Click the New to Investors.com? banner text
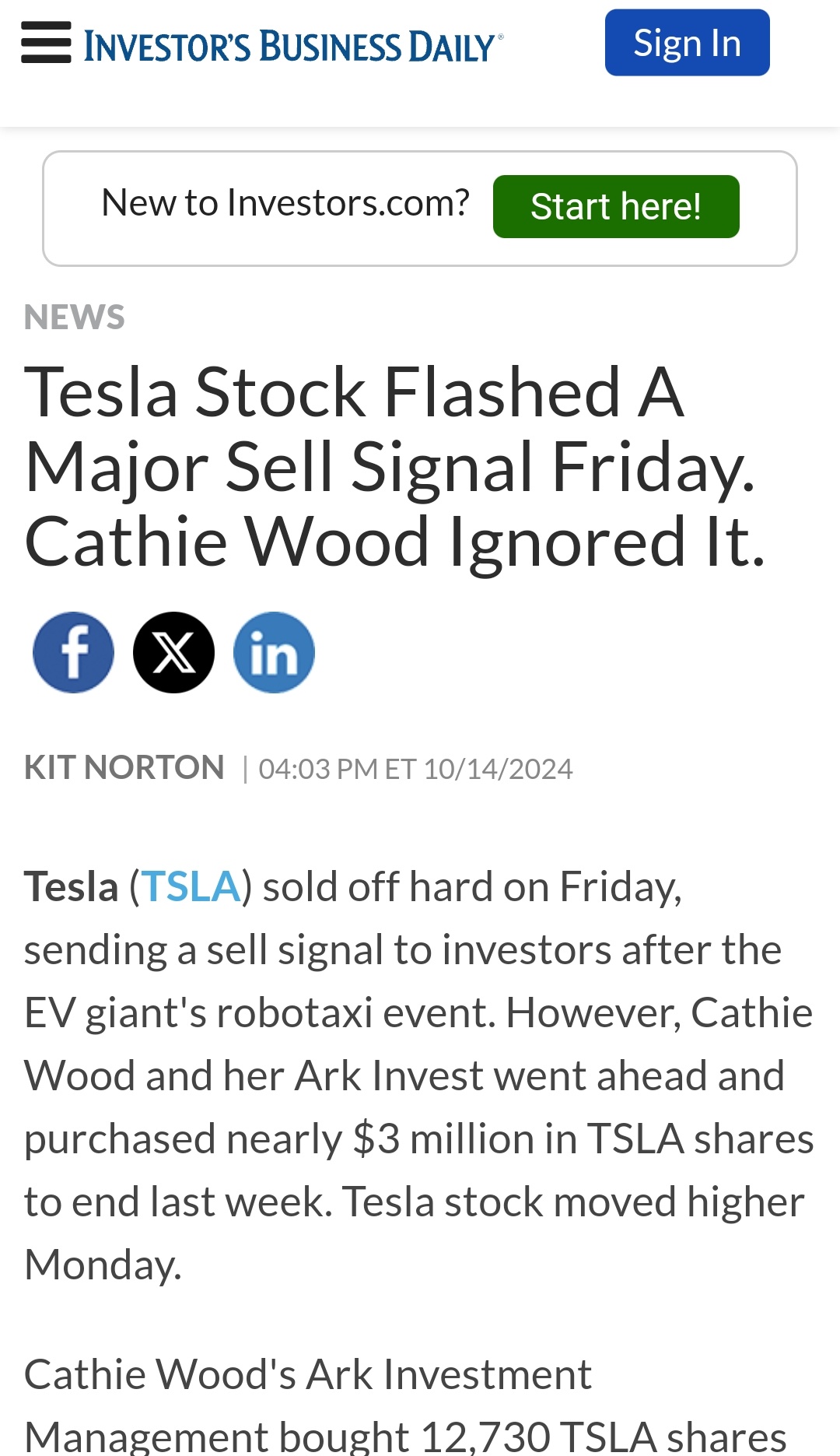Viewport: 840px width, 1456px height. (285, 203)
